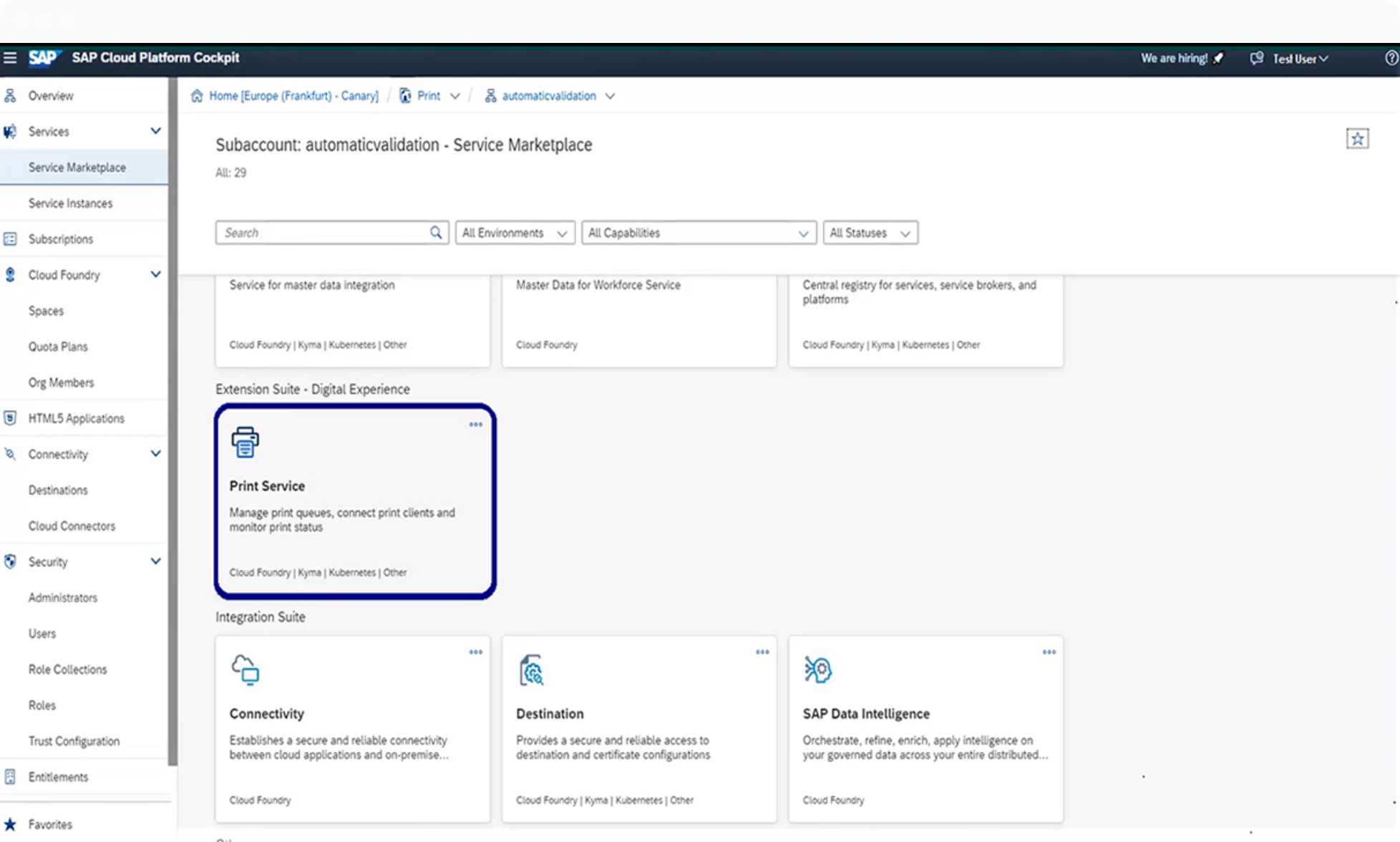1400x842 pixels.
Task: Open Destination tile three-dot menu
Action: click(762, 652)
